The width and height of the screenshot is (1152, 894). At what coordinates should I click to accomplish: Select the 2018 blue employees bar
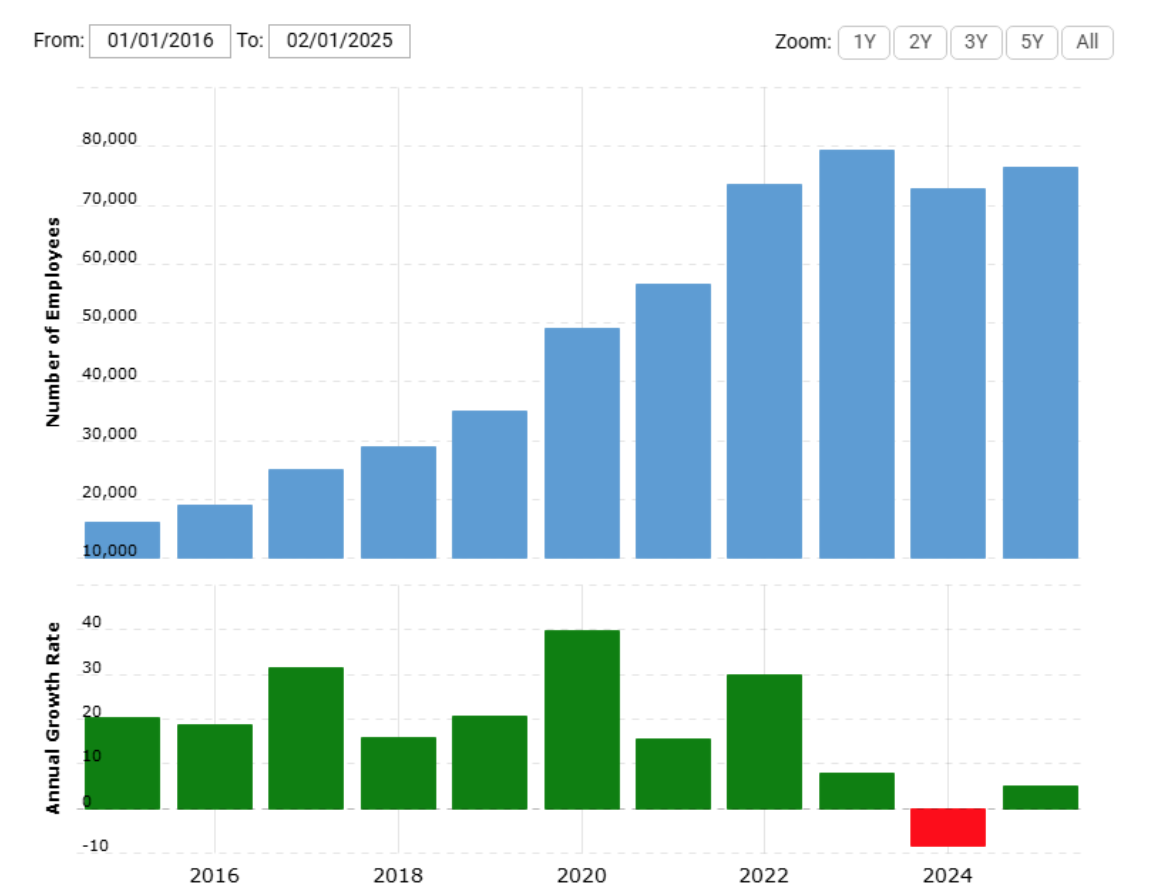point(398,502)
